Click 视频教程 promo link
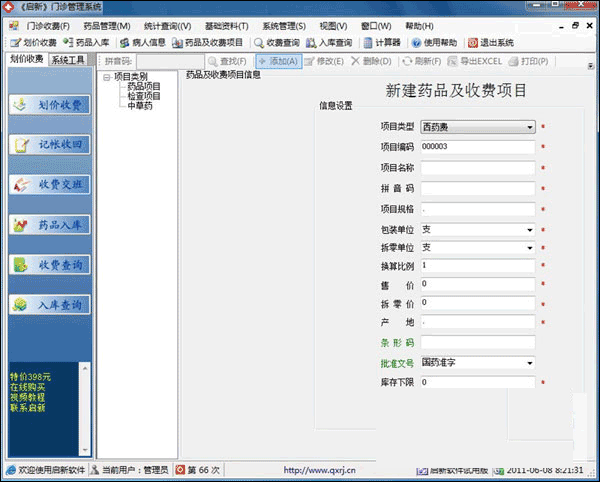The image size is (600, 482). click(x=28, y=397)
